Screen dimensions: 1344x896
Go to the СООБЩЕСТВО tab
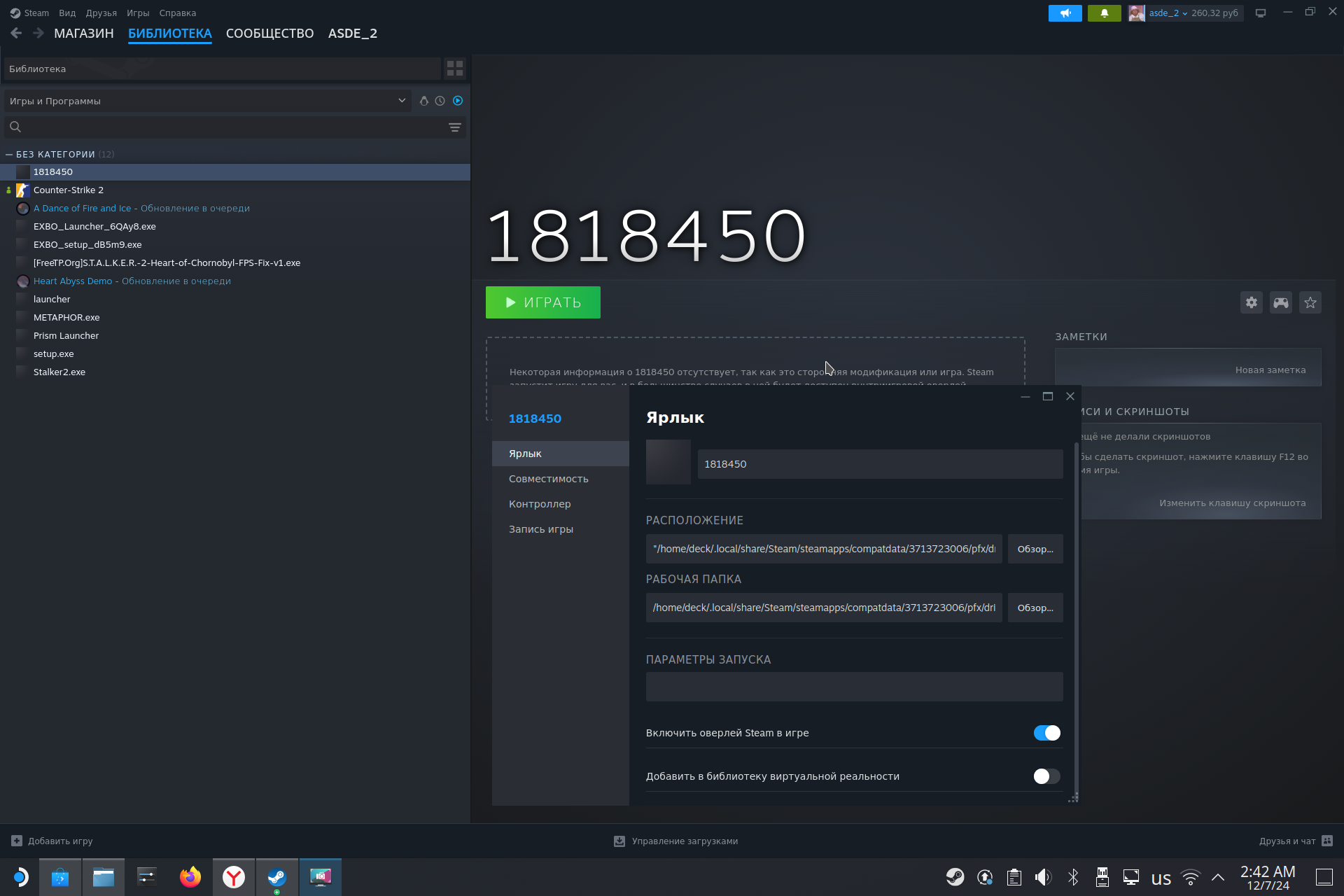pos(270,34)
